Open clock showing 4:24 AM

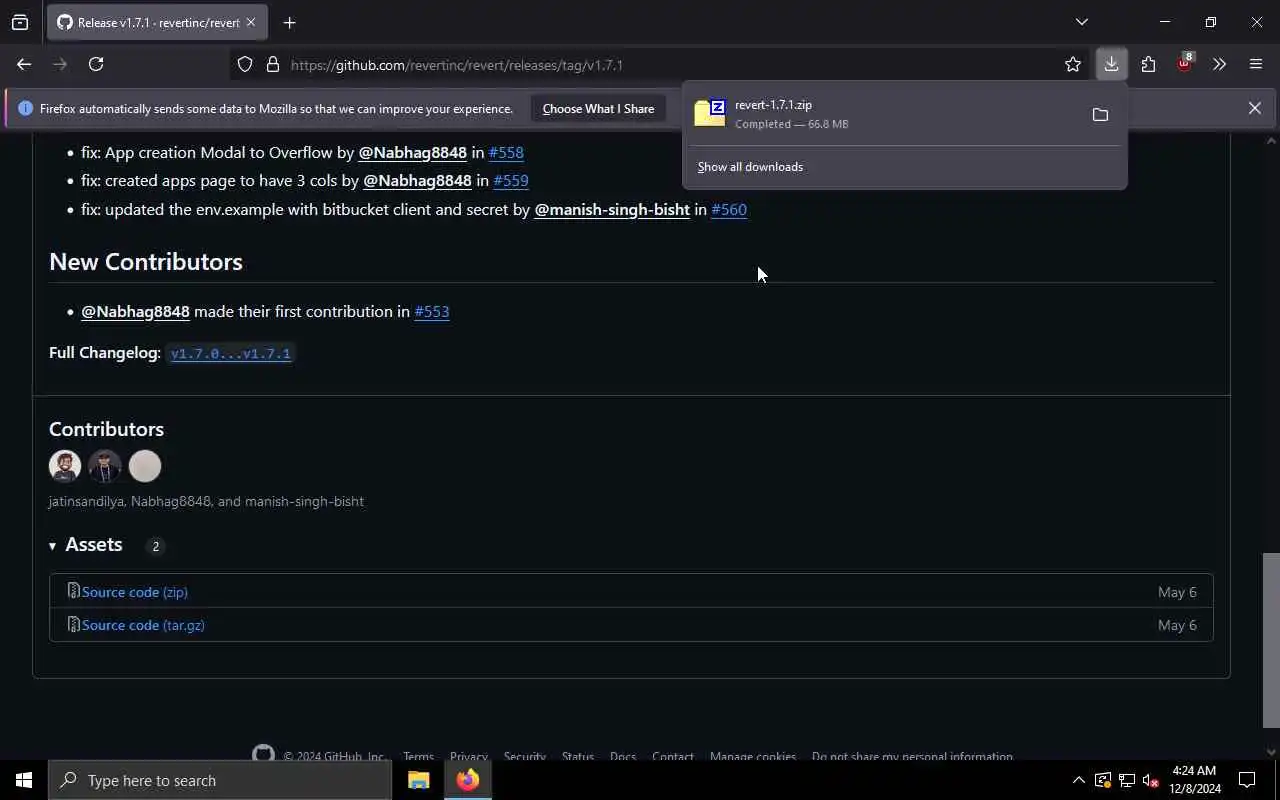click(x=1194, y=780)
